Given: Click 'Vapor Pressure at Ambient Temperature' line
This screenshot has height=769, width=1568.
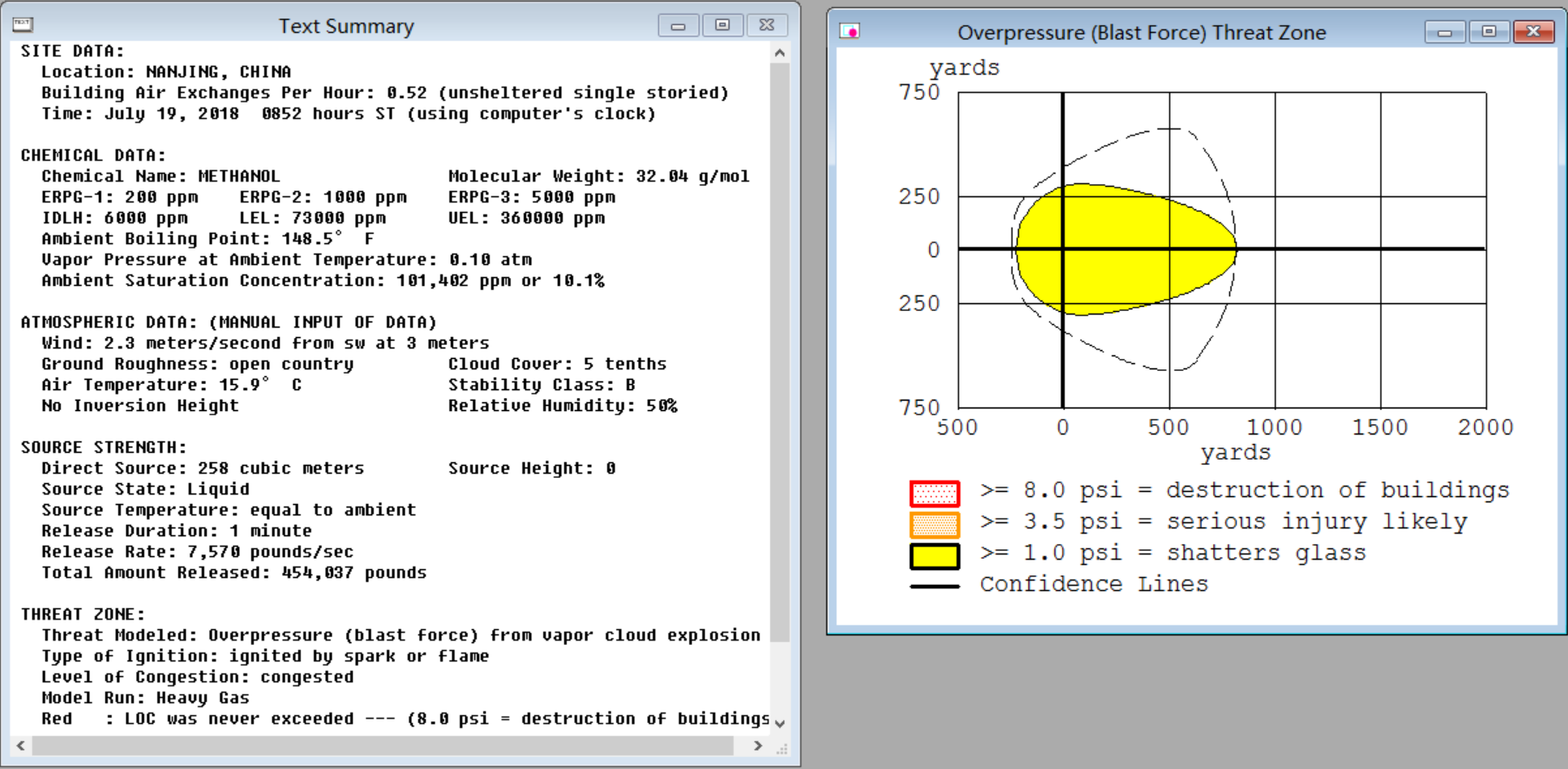Looking at the screenshot, I should coord(287,260).
